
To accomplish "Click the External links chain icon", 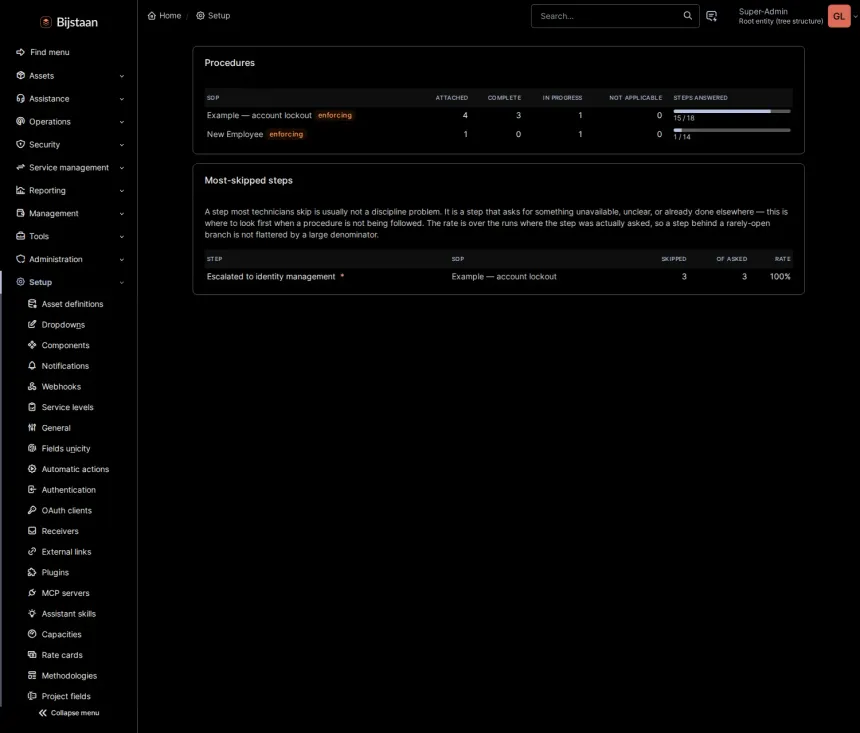I will point(32,551).
